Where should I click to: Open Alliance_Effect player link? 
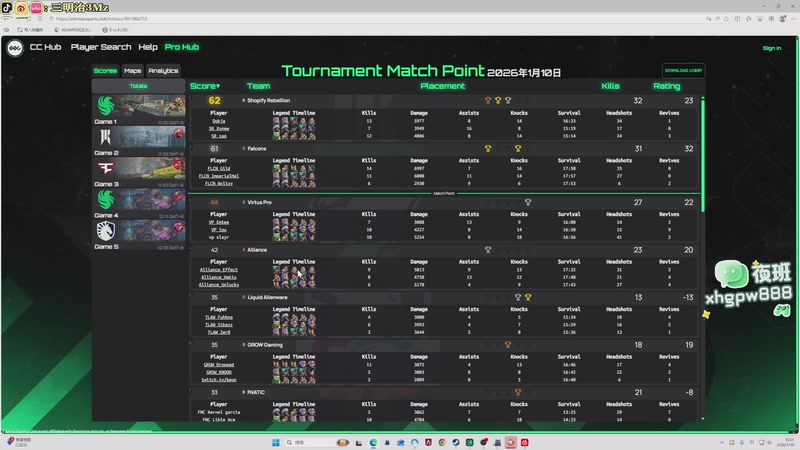tap(218, 269)
